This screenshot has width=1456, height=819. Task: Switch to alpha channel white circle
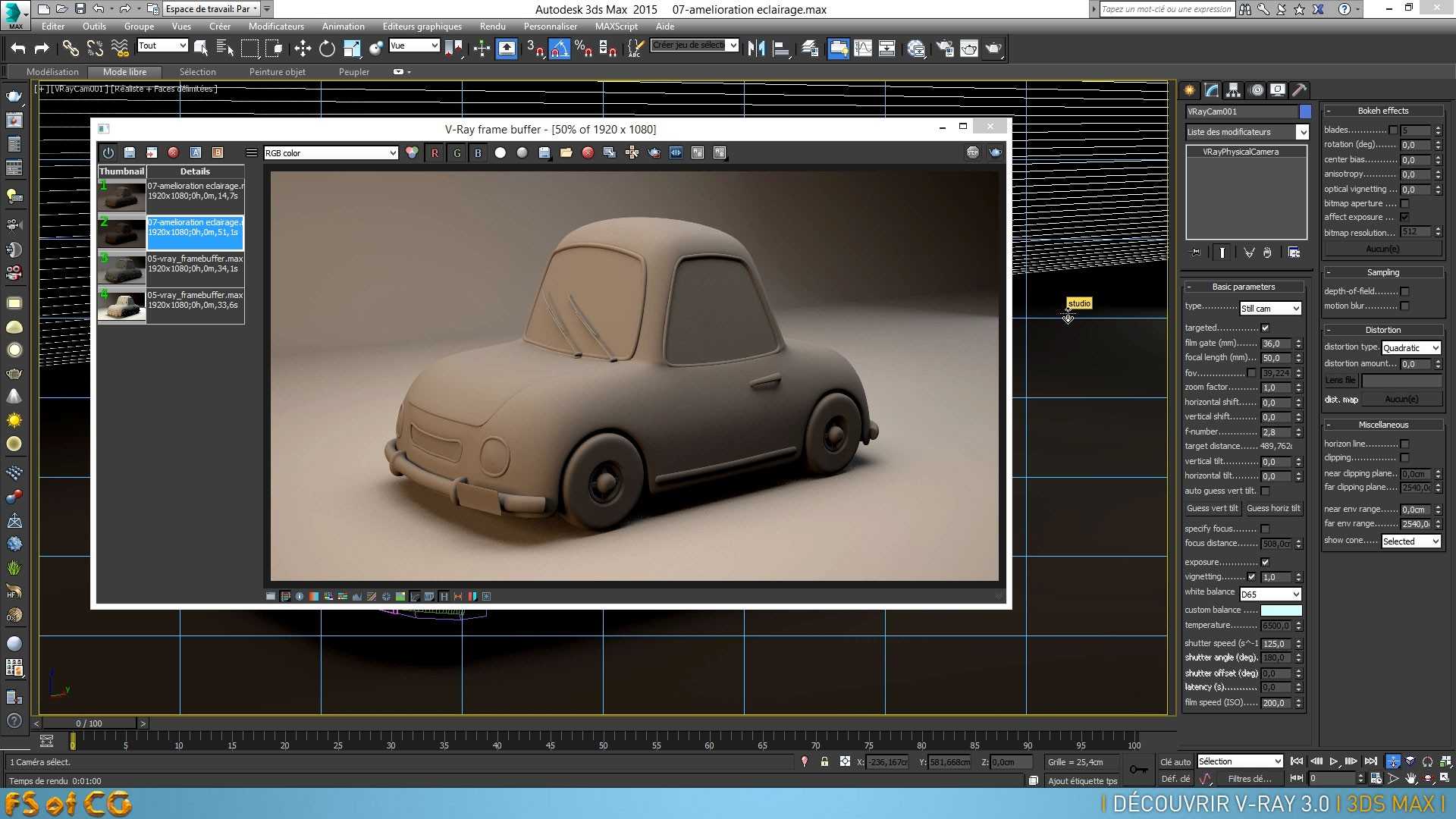tap(500, 153)
